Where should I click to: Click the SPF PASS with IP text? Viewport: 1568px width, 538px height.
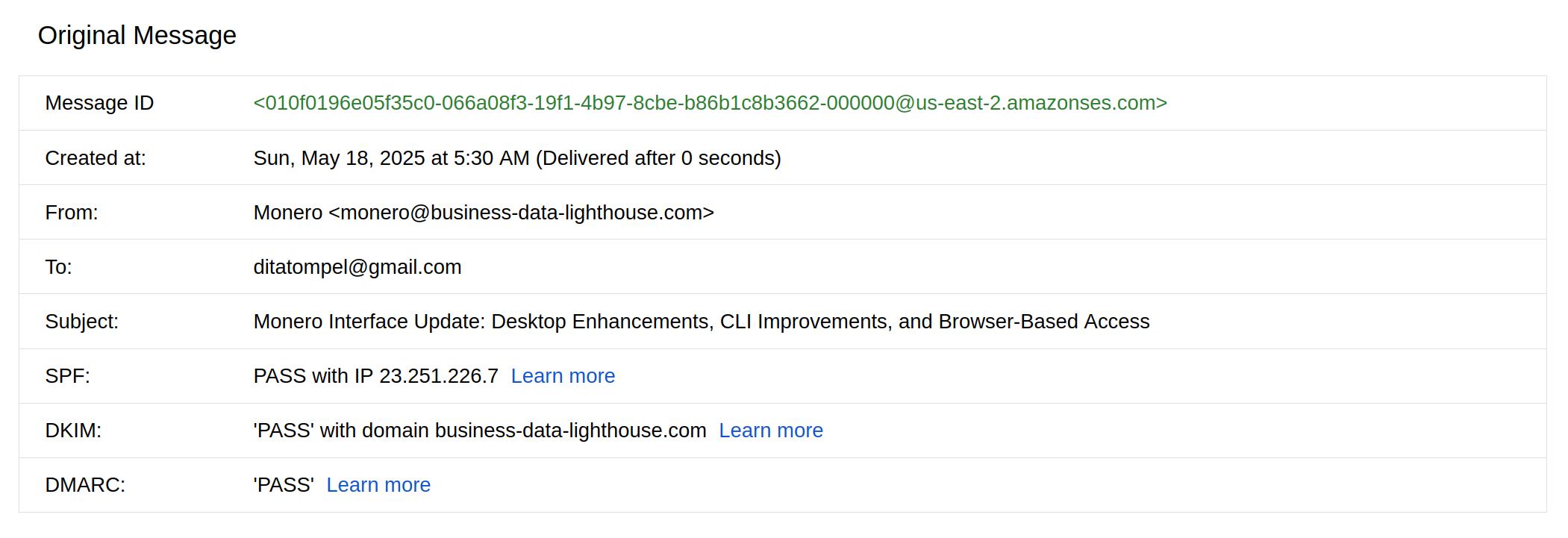click(x=376, y=376)
